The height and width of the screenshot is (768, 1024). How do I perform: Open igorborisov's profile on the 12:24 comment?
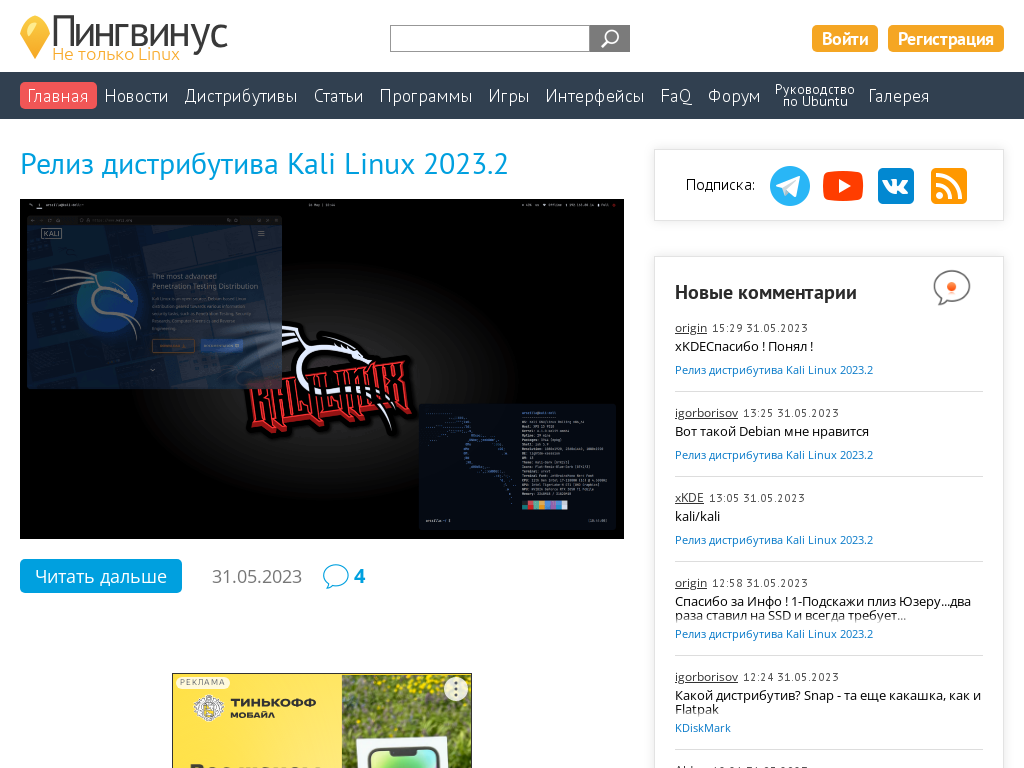click(706, 677)
